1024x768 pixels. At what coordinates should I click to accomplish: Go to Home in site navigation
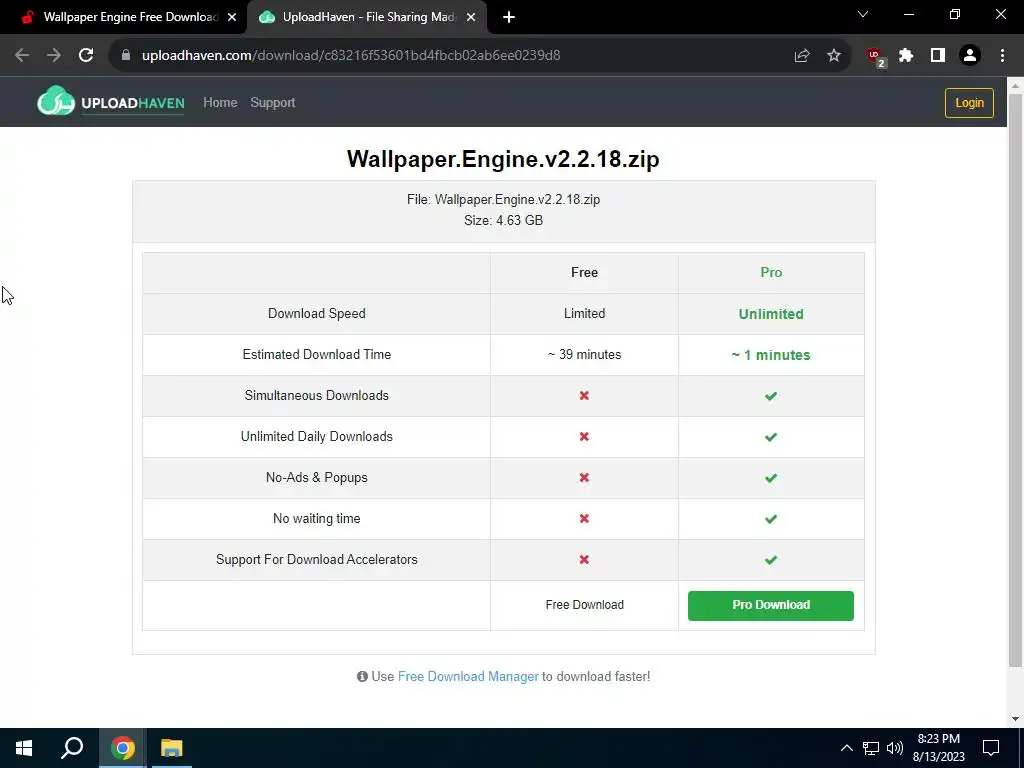(x=220, y=103)
